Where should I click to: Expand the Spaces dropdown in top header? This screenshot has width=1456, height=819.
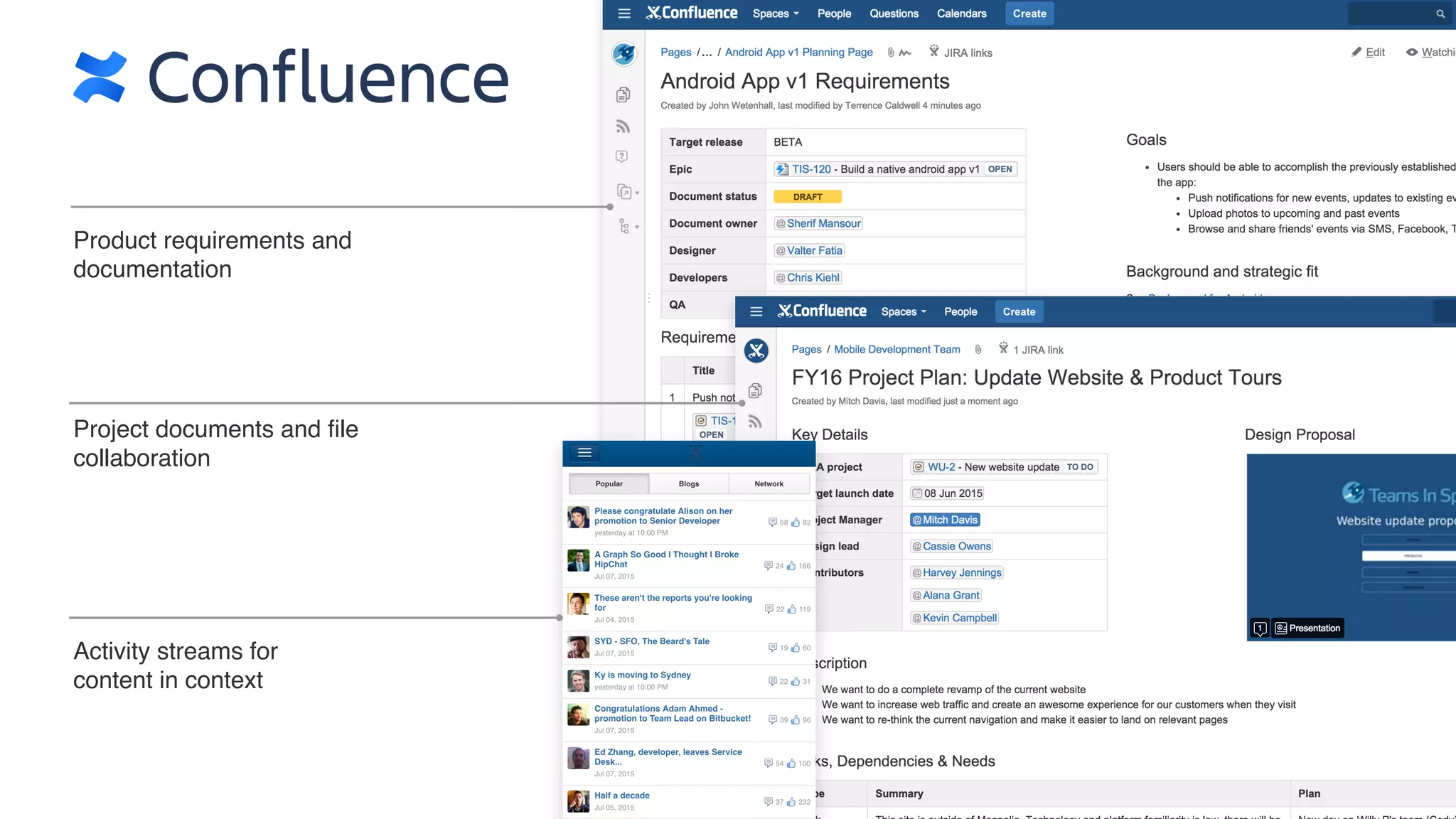(776, 14)
